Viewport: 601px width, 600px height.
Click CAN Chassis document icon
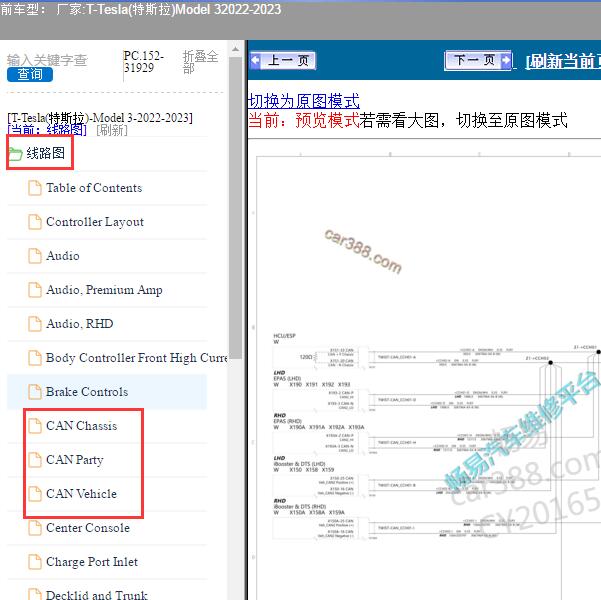pos(35,426)
